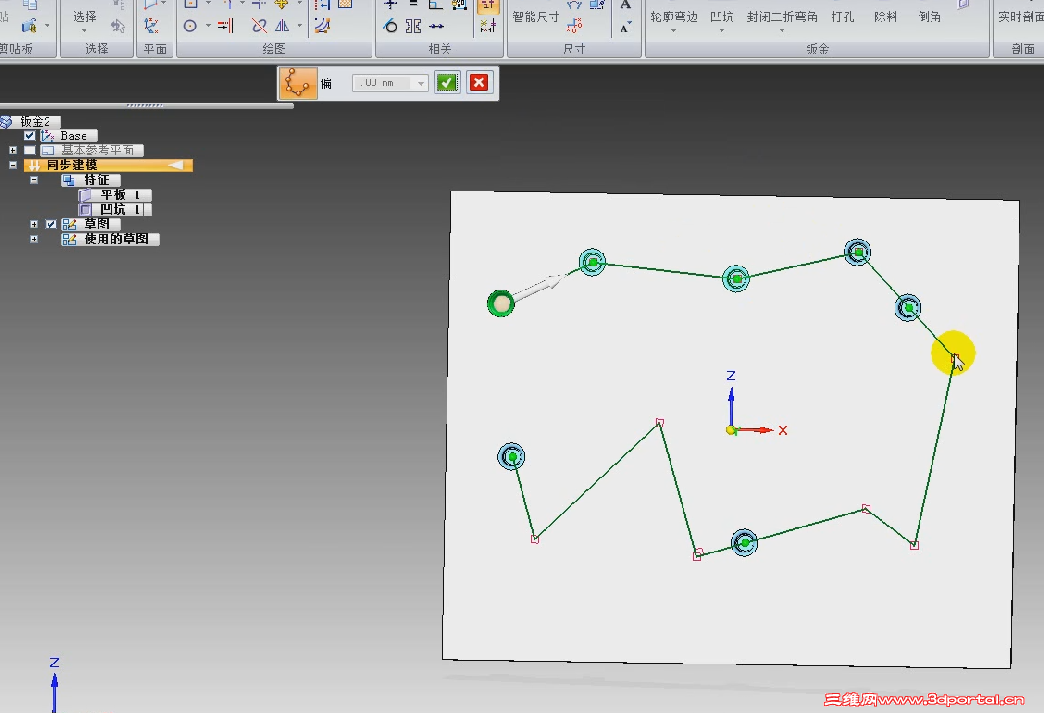Toggle the Base coordinate system checkbox
This screenshot has width=1044, height=713.
coord(29,136)
